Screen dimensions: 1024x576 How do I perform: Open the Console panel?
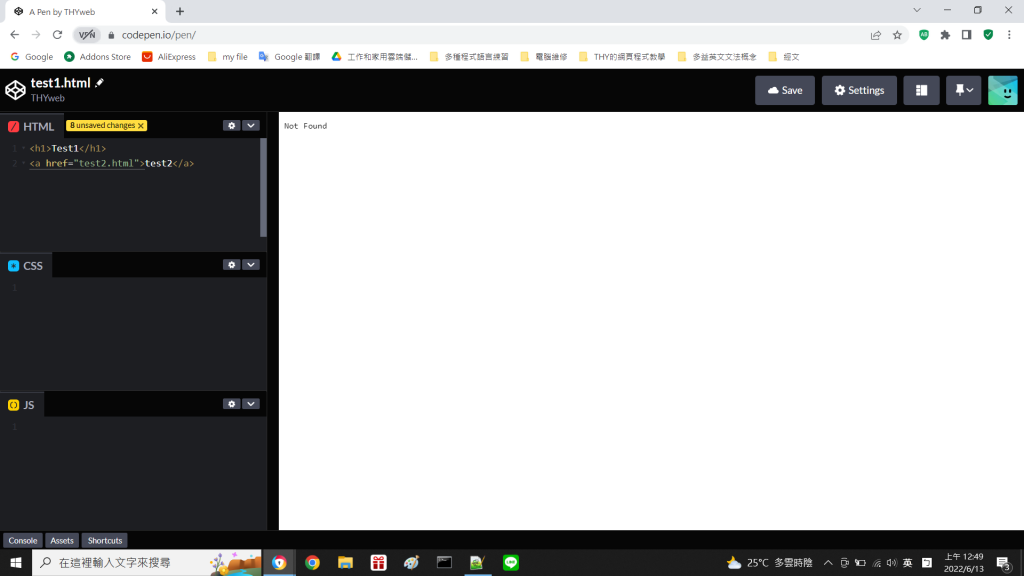[23, 540]
